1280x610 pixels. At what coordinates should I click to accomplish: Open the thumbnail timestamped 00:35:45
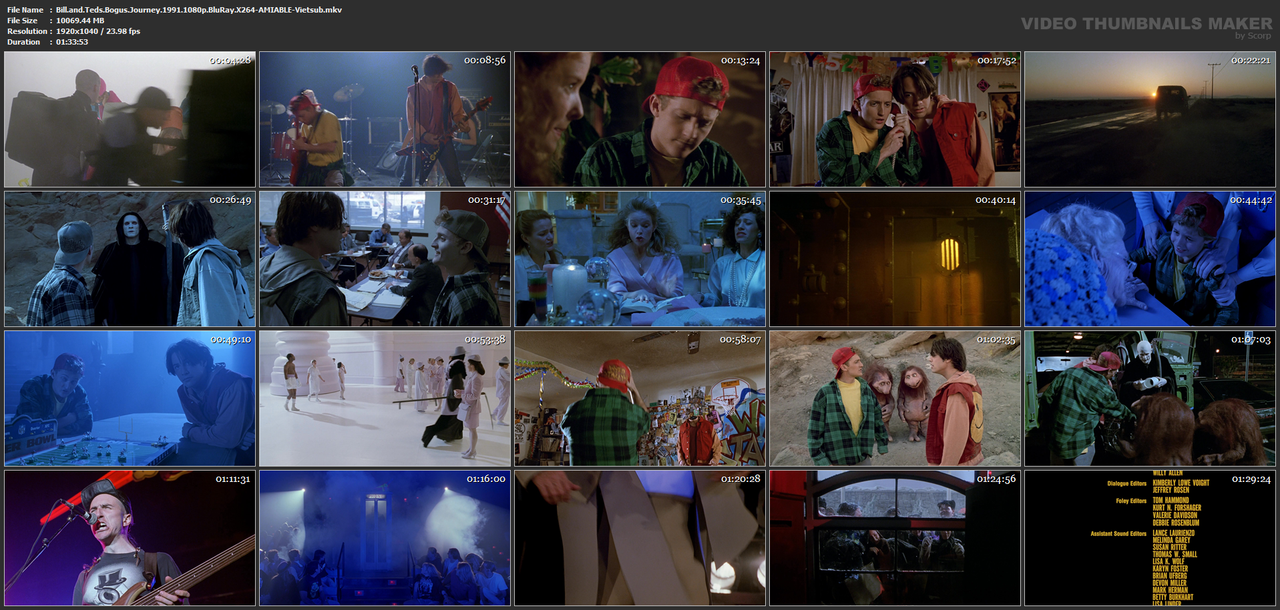point(639,259)
